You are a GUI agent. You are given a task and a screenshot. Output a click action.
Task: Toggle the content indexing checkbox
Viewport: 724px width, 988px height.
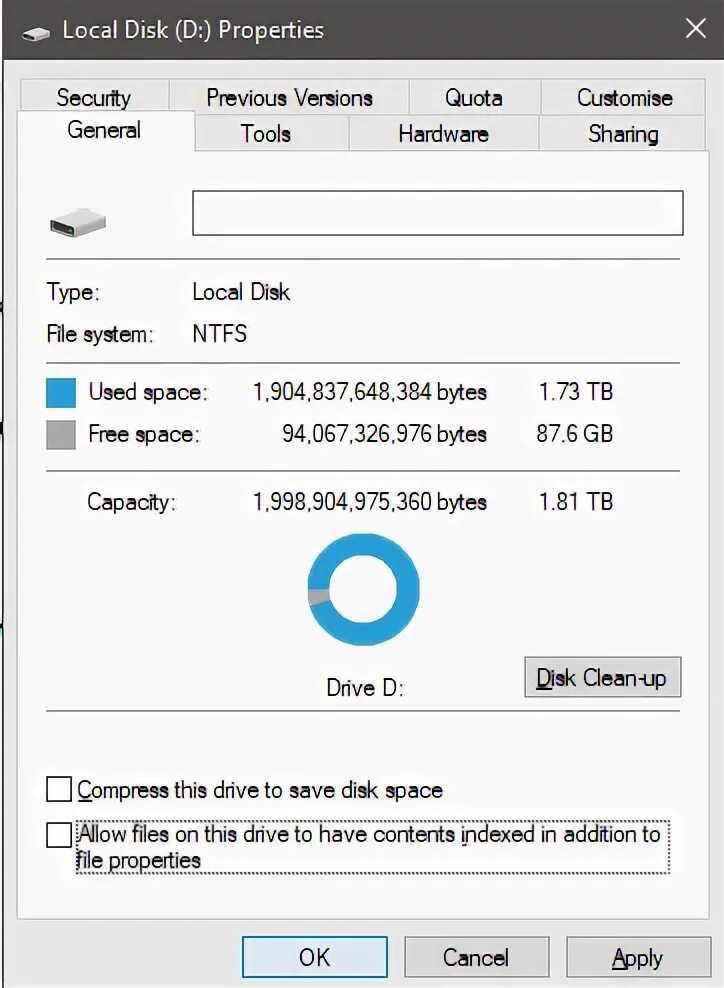[x=59, y=836]
